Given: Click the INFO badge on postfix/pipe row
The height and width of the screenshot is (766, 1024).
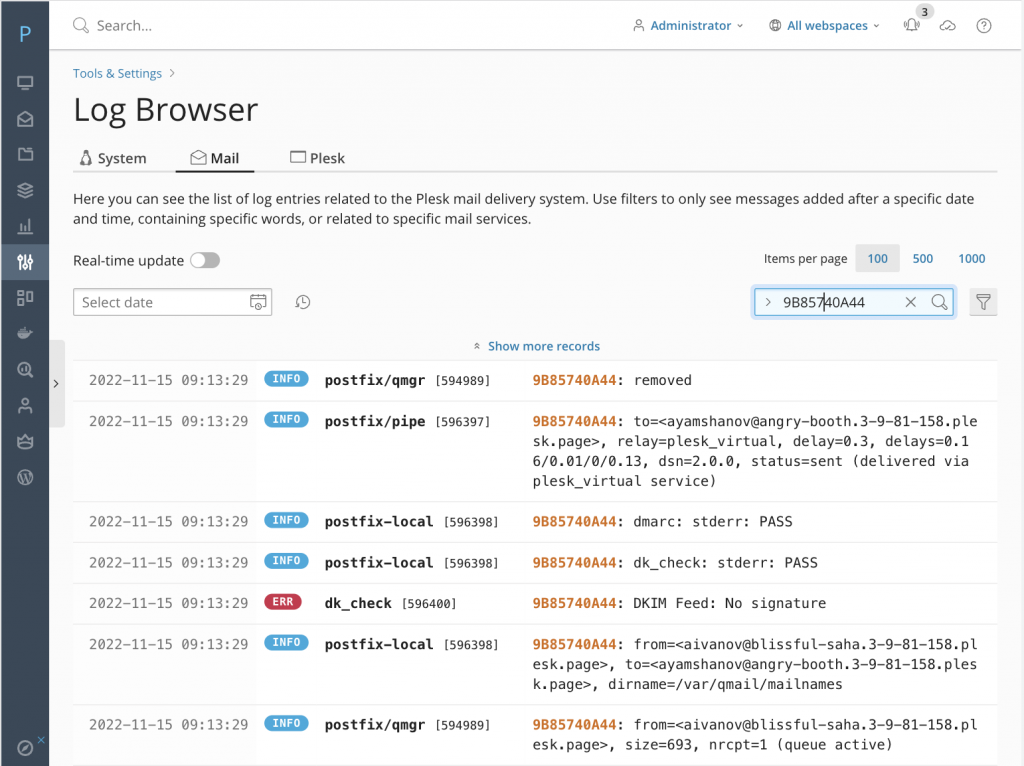Looking at the screenshot, I should pyautogui.click(x=286, y=419).
